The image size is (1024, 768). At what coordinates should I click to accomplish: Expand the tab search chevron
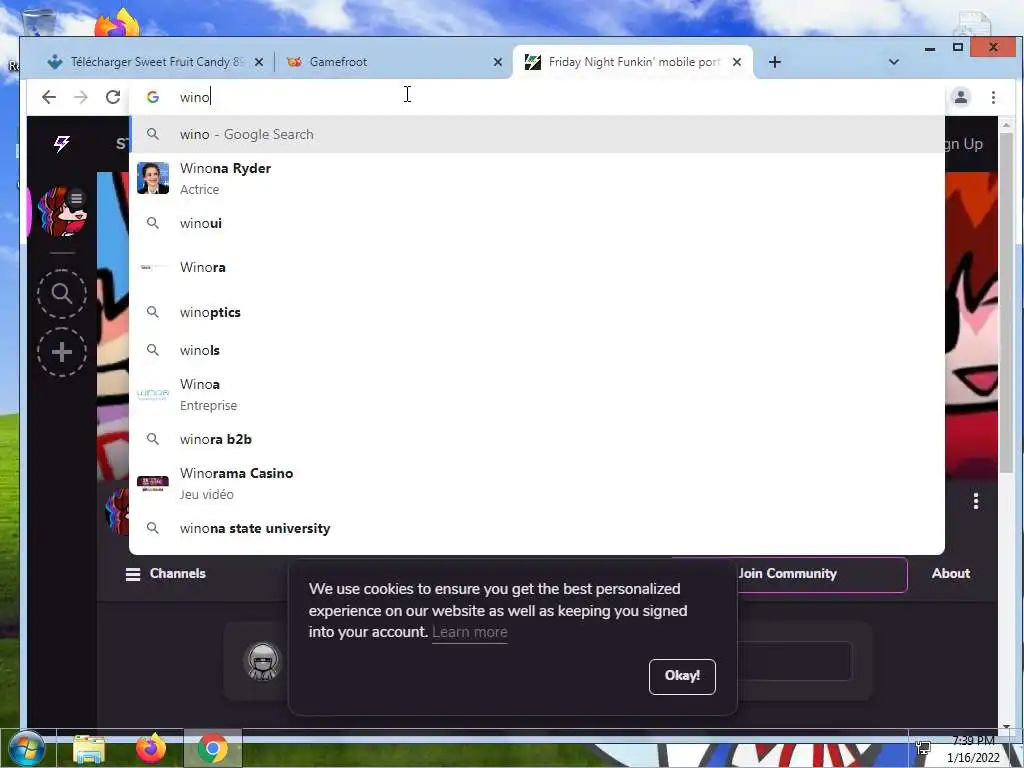893,62
